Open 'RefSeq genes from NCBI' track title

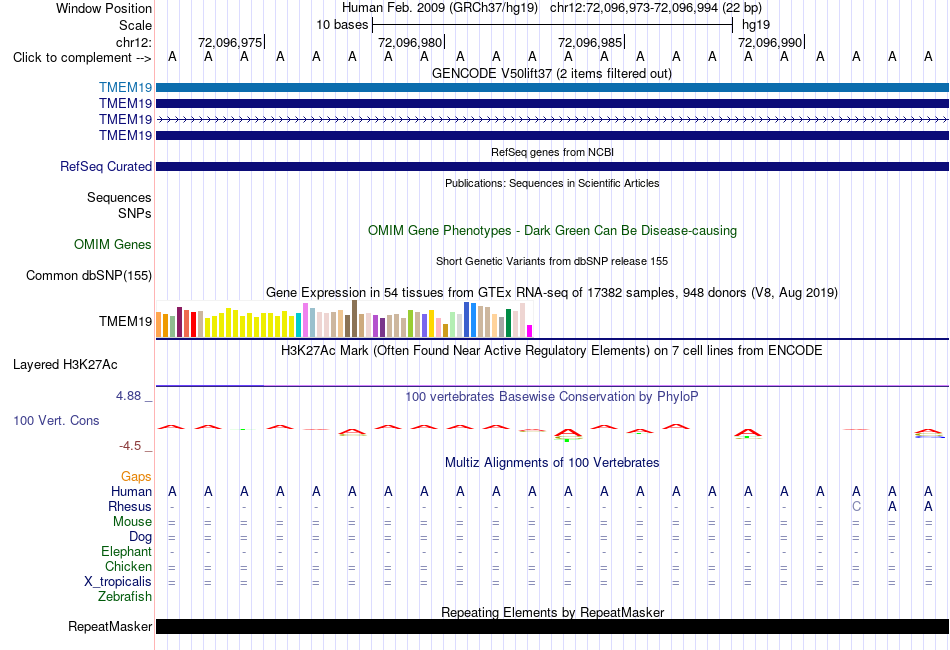[x=552, y=152]
